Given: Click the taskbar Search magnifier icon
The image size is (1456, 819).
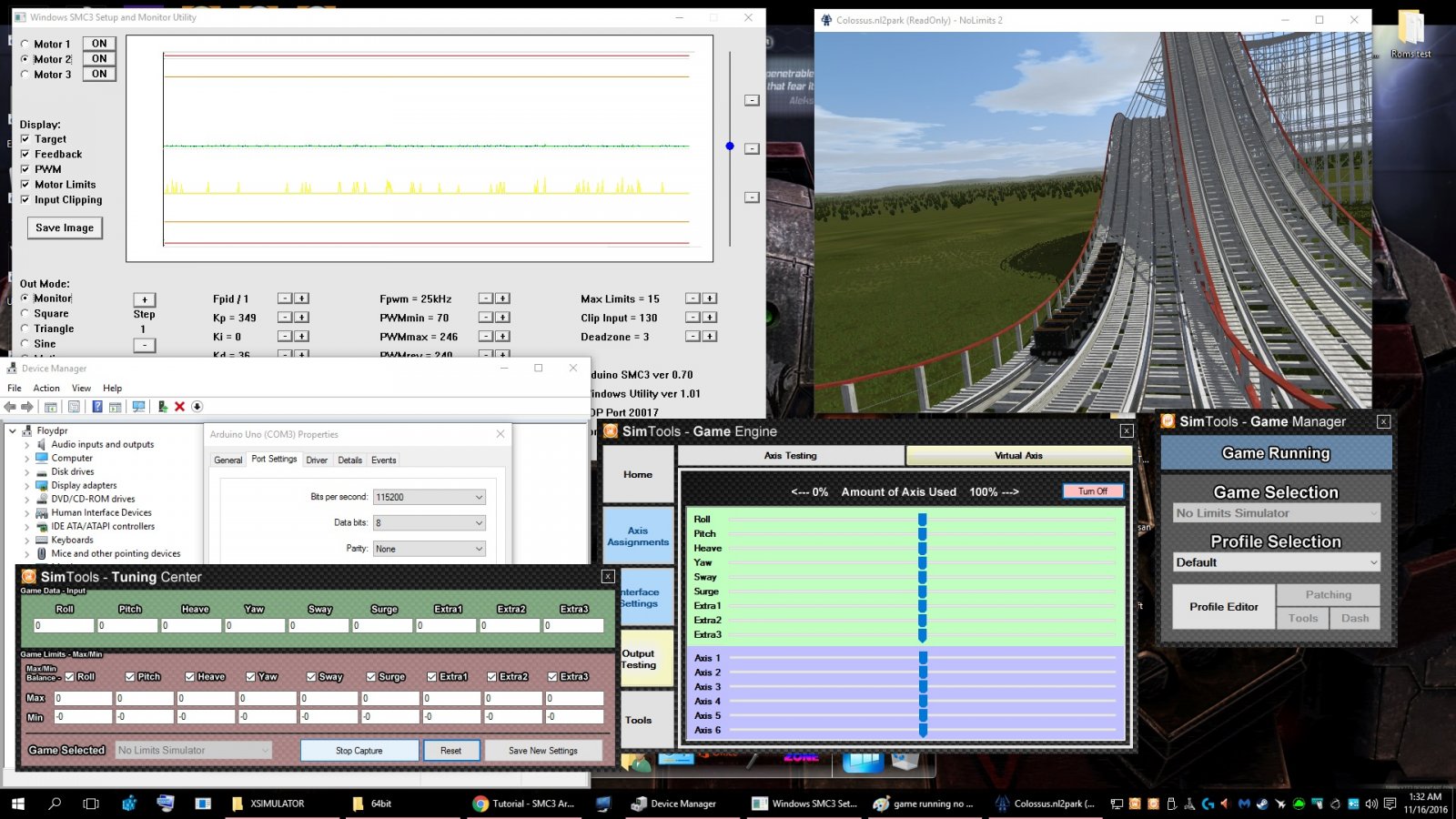Looking at the screenshot, I should tap(54, 804).
